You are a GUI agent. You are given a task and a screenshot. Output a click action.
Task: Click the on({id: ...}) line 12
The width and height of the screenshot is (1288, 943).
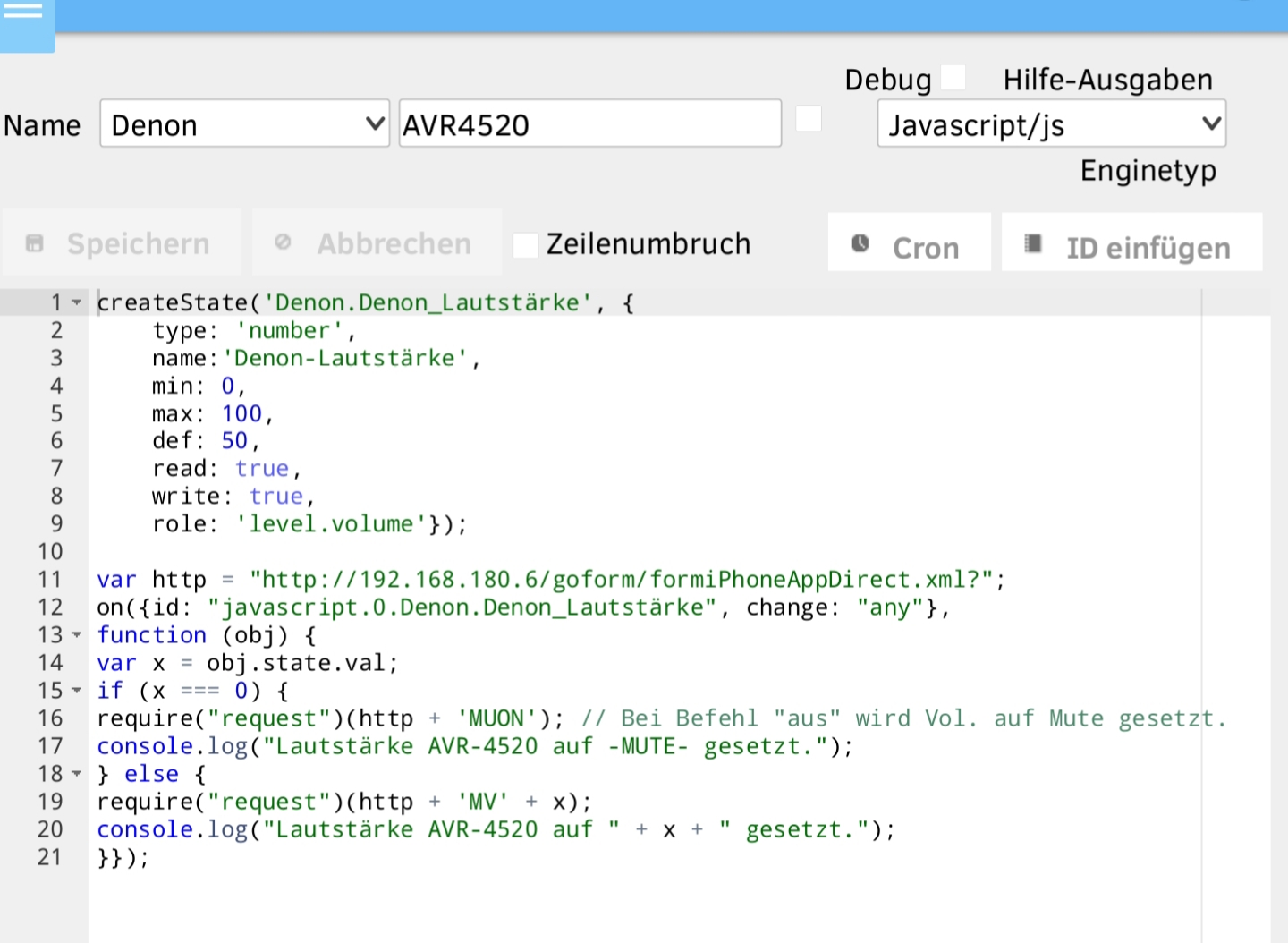tap(523, 607)
